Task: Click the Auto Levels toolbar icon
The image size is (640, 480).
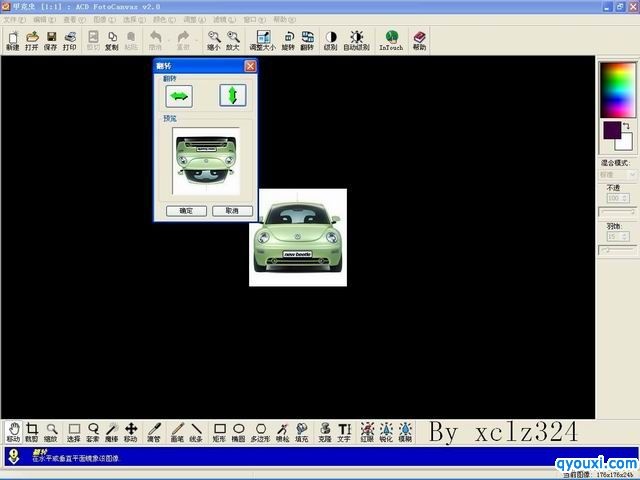Action: coord(356,40)
